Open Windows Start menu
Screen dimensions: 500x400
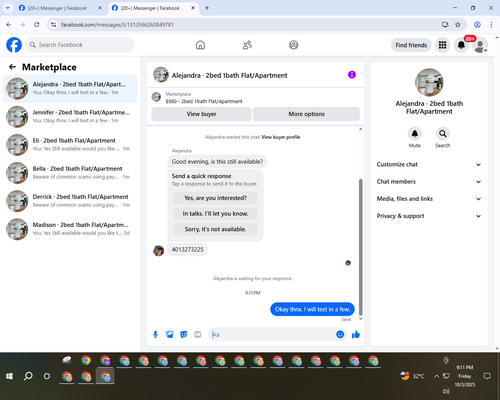pyautogui.click(x=9, y=376)
